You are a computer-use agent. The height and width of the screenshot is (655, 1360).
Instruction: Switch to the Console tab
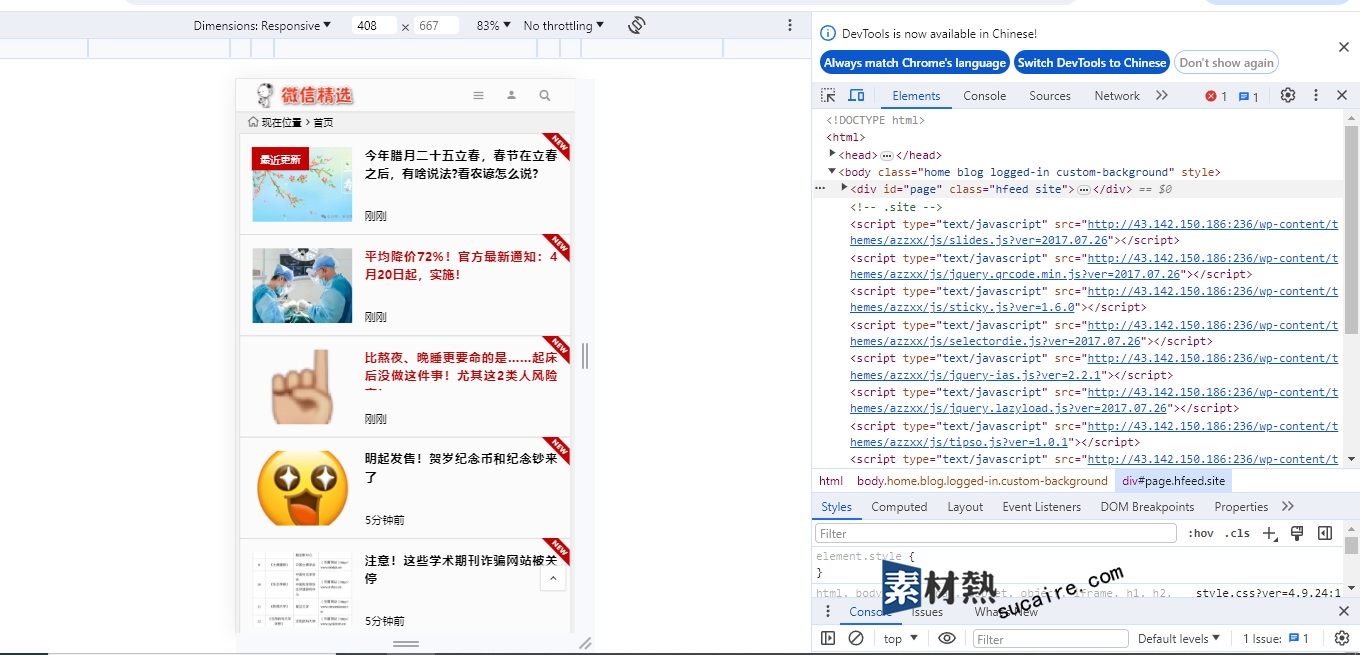pyautogui.click(x=985, y=96)
